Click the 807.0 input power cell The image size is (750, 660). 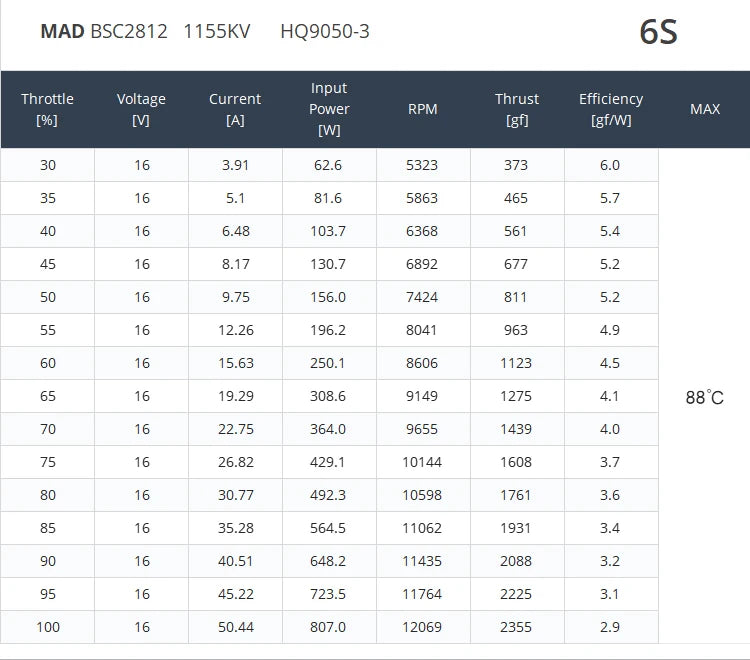pyautogui.click(x=329, y=627)
